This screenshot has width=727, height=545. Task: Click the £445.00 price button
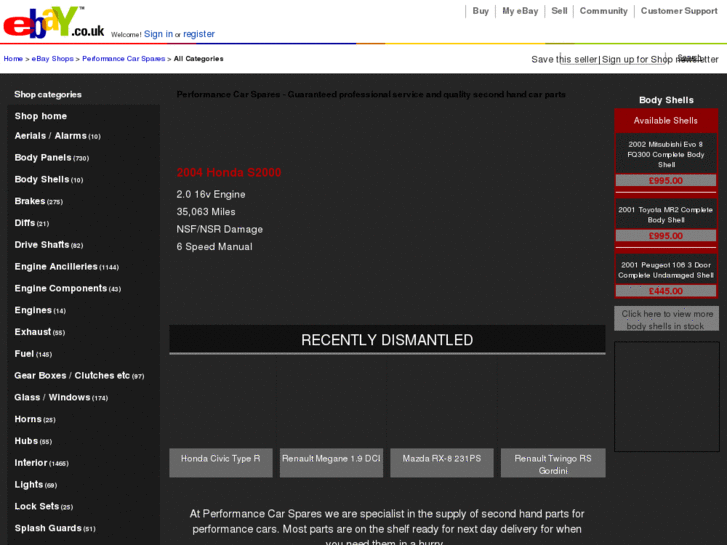tap(666, 291)
